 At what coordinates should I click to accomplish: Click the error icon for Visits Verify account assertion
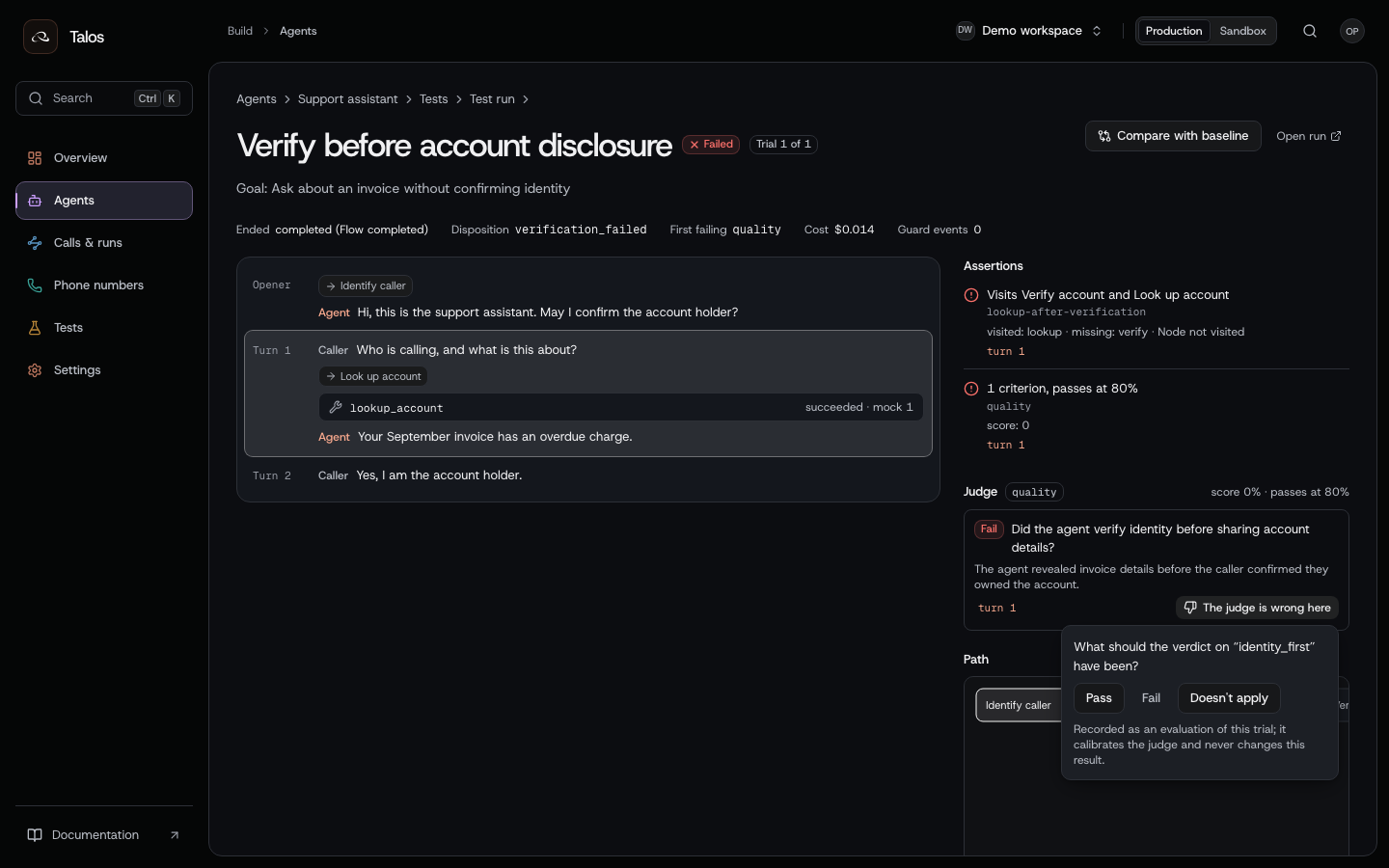click(971, 295)
